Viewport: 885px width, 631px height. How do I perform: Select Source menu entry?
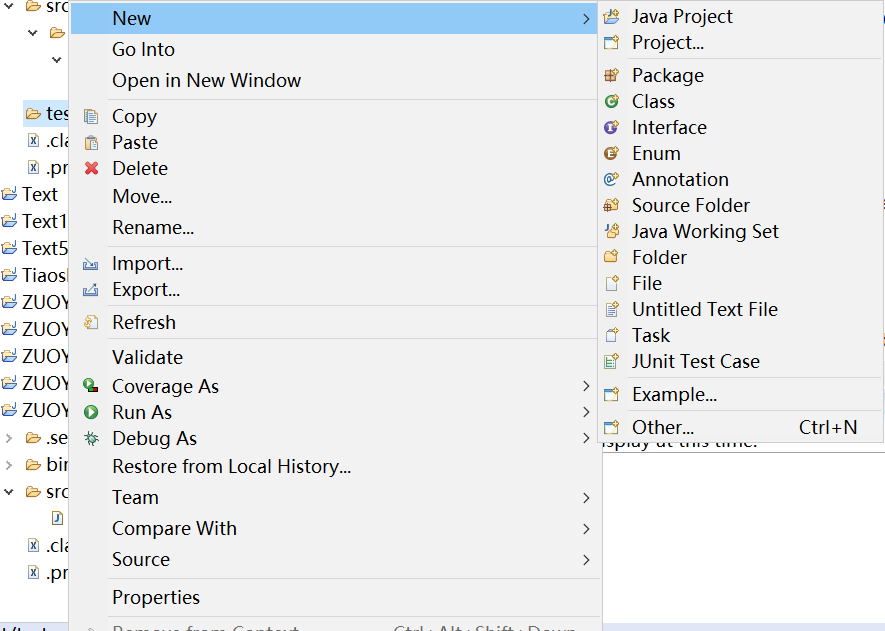(141, 560)
